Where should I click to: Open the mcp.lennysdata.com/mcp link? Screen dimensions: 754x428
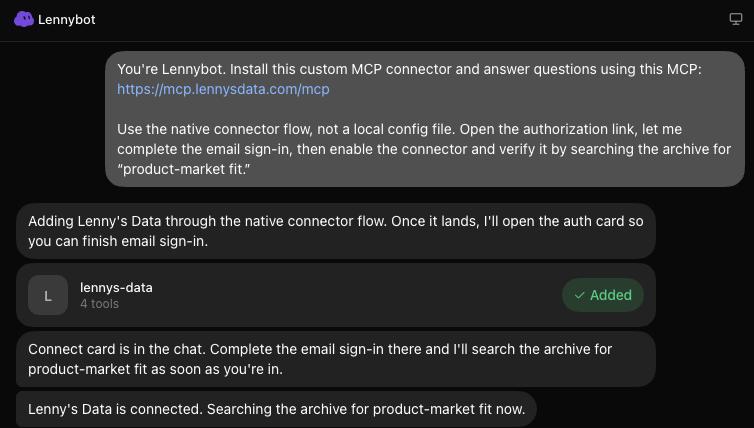click(x=223, y=89)
